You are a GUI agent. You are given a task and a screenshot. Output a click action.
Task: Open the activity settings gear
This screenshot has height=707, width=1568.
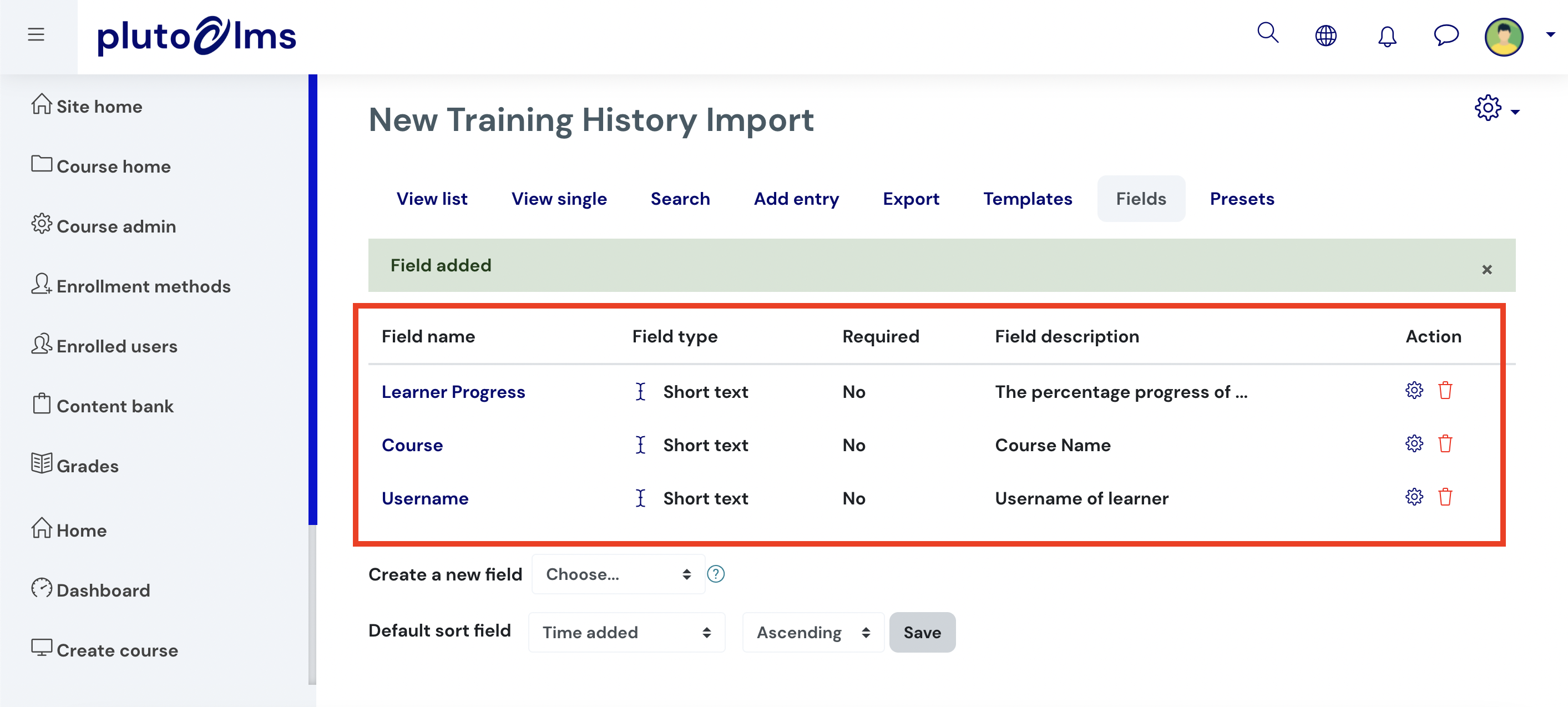pos(1488,108)
